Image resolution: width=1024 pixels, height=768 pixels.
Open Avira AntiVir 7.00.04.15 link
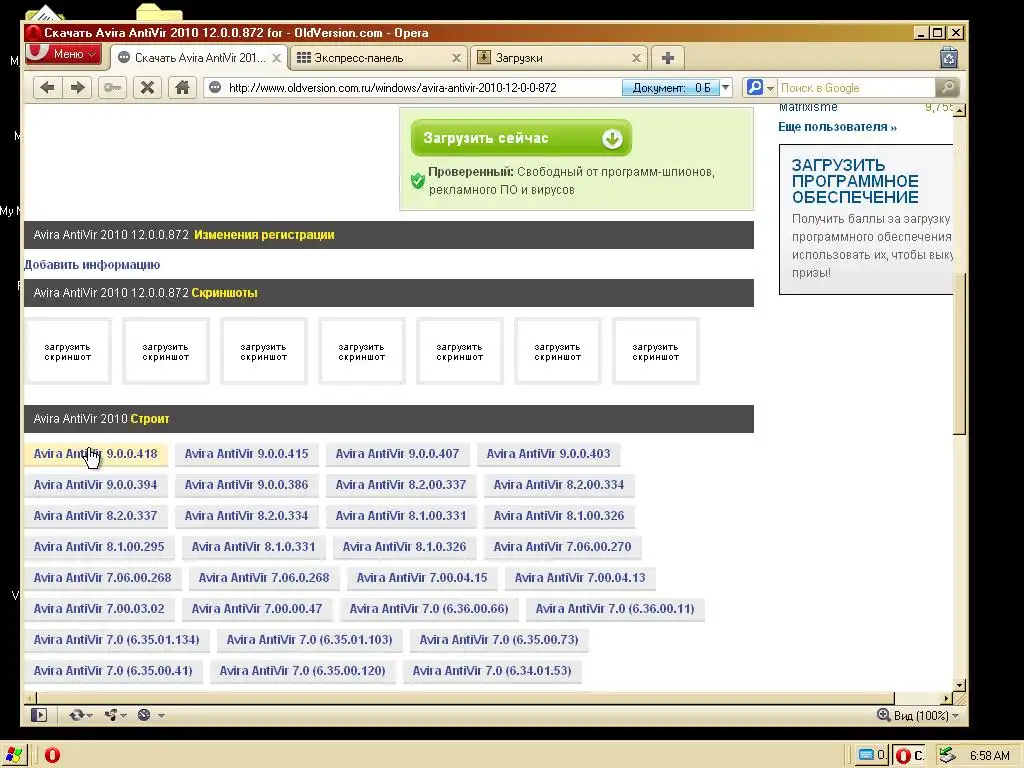tap(422, 578)
